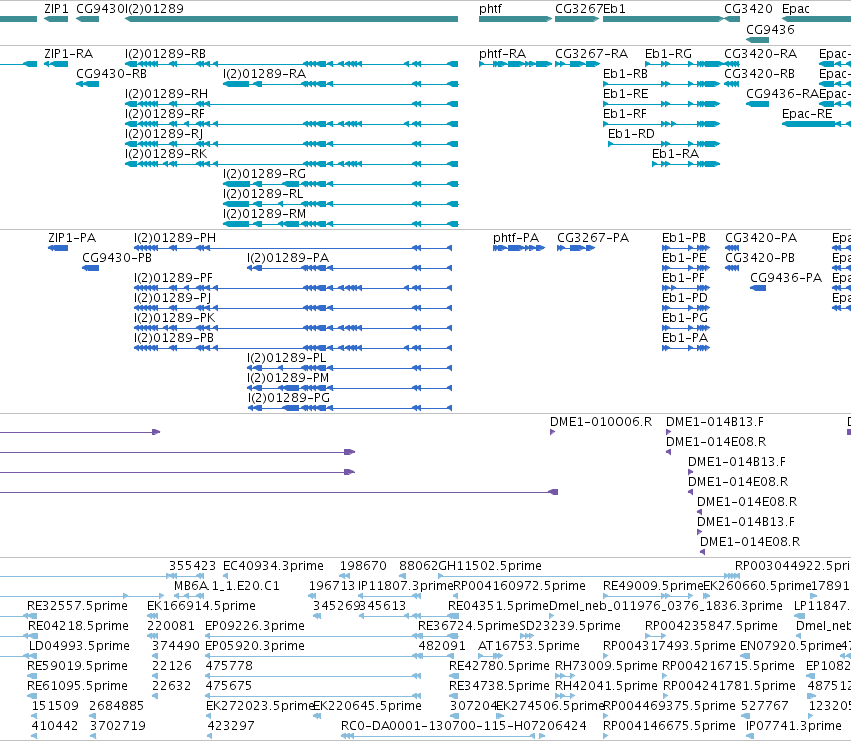Select transcript Eb1-RB
Screen dimensions: 851x741
(x=625, y=74)
